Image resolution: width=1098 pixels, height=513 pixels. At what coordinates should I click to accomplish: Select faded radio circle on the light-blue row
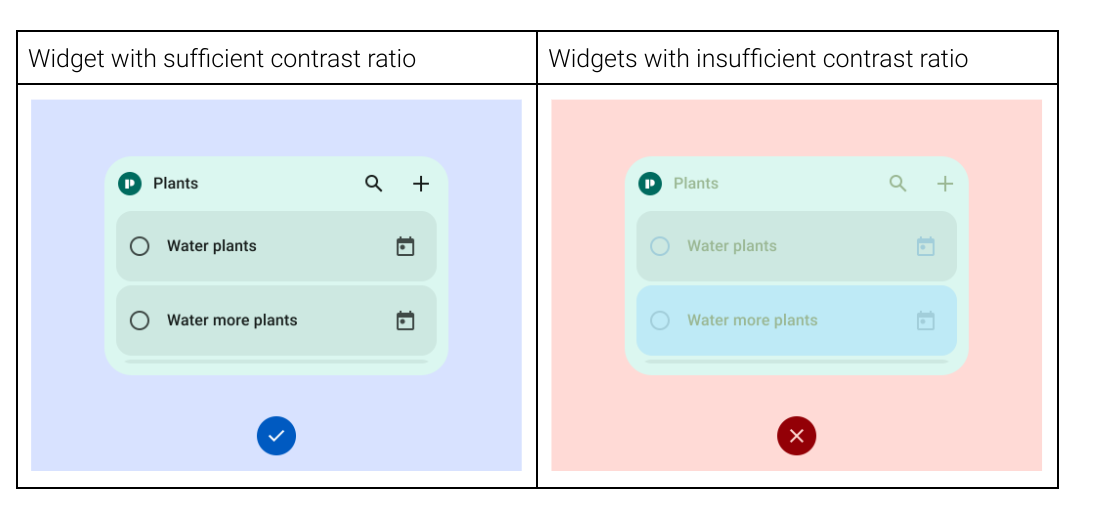pyautogui.click(x=660, y=321)
